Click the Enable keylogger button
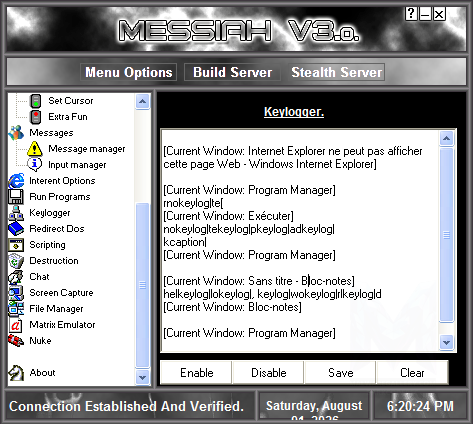The width and height of the screenshot is (473, 424). (196, 373)
